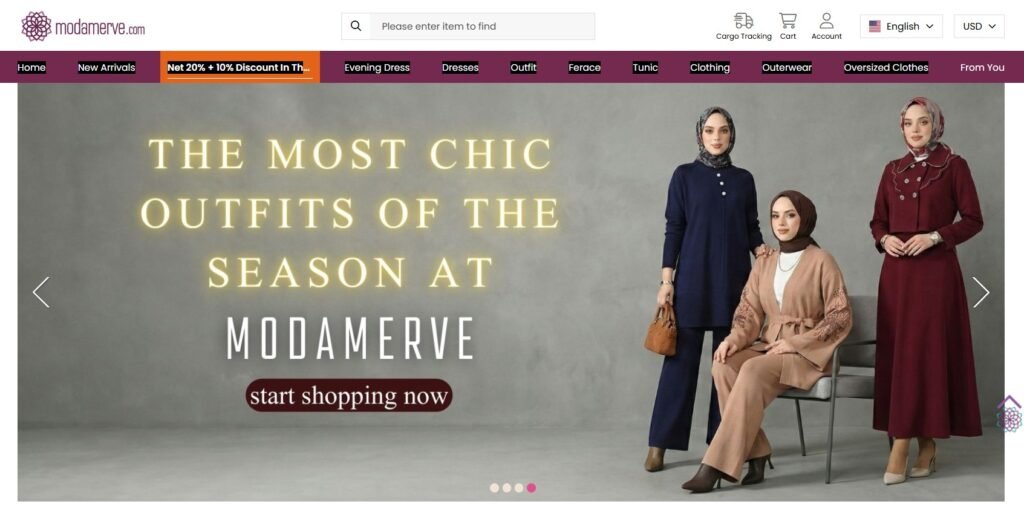Click the start shopping now button

[349, 396]
